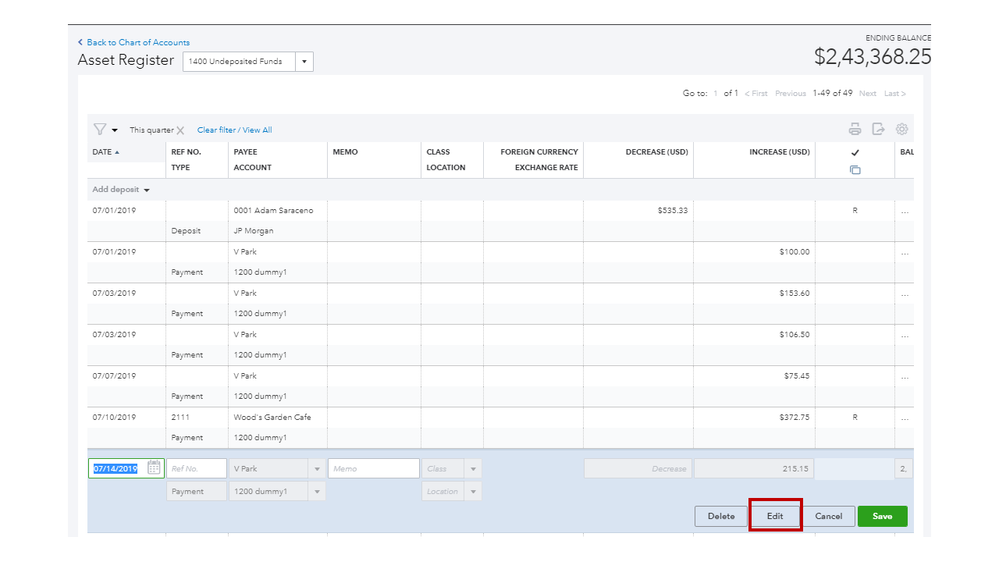Toggle reconcile status of Wood's Garden Cafe payment
999x562 pixels.
855,417
